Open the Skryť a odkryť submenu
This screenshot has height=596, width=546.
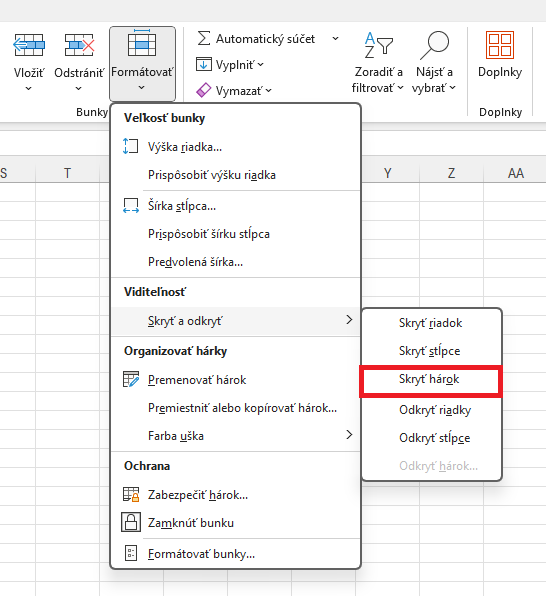(236, 321)
